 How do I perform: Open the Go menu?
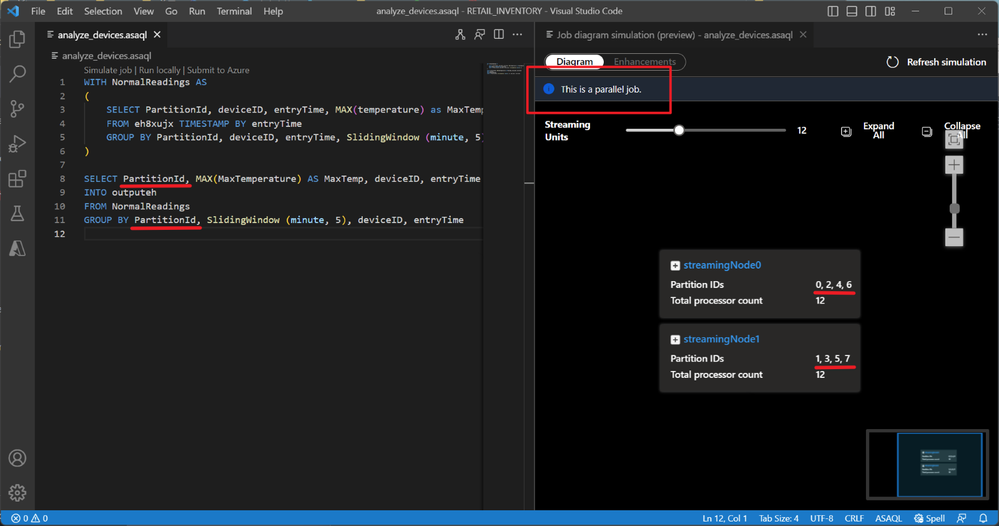(171, 11)
